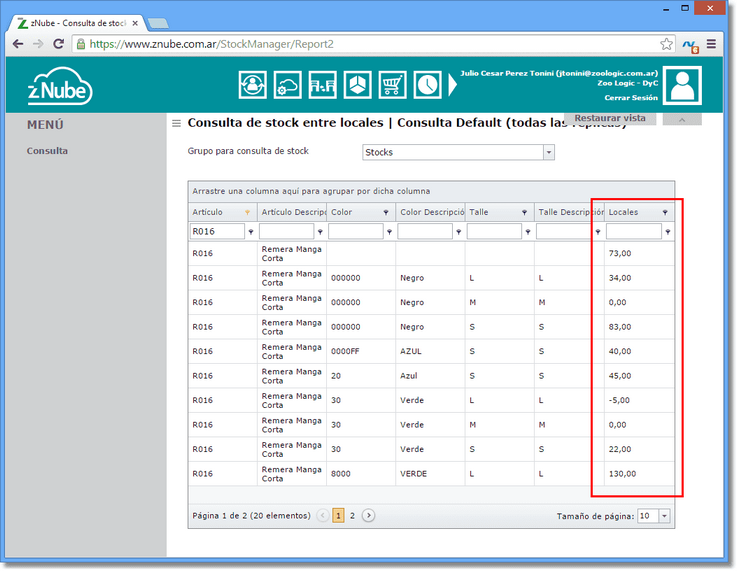Click the previous page arrow button
Screen dimensions: 737x571
323,516
